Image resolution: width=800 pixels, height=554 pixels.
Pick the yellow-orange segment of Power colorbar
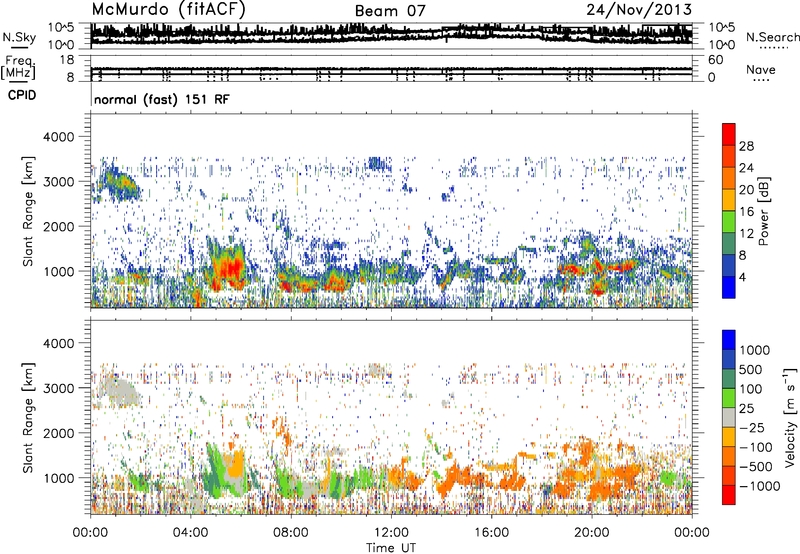[729, 199]
